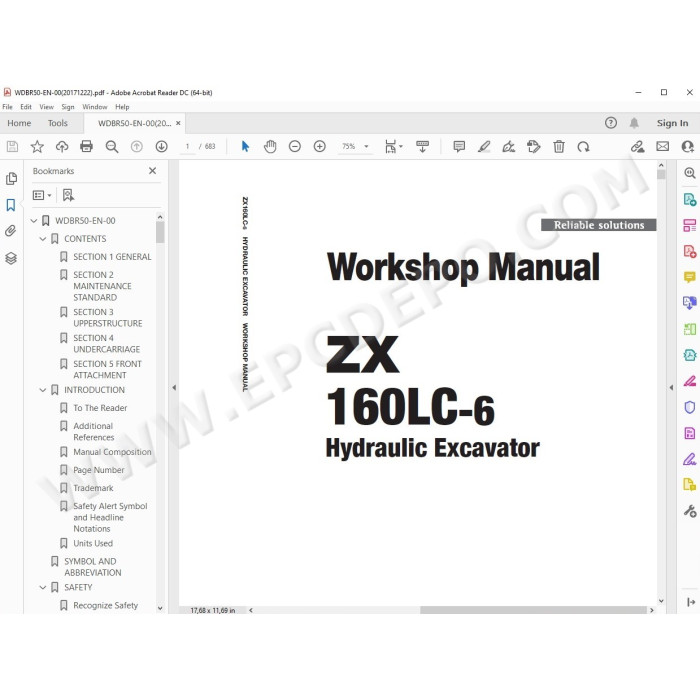Click the Save file toolbar icon
Viewport: 700px width, 700px height.
(12, 146)
